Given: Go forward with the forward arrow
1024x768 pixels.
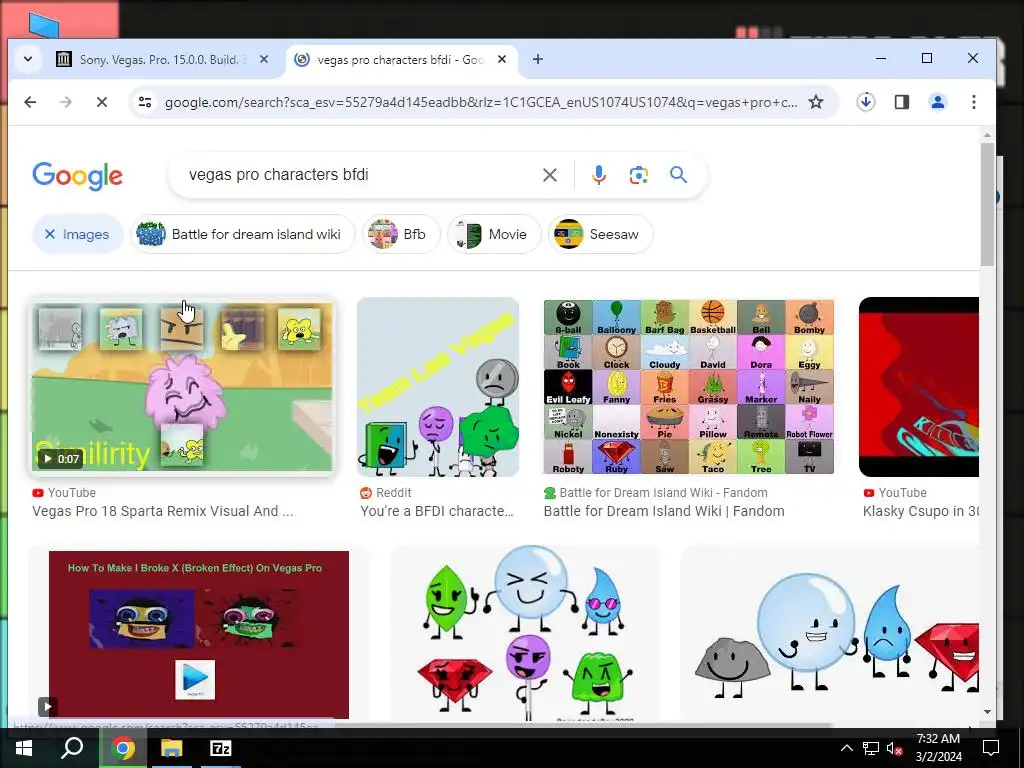Looking at the screenshot, I should [65, 102].
